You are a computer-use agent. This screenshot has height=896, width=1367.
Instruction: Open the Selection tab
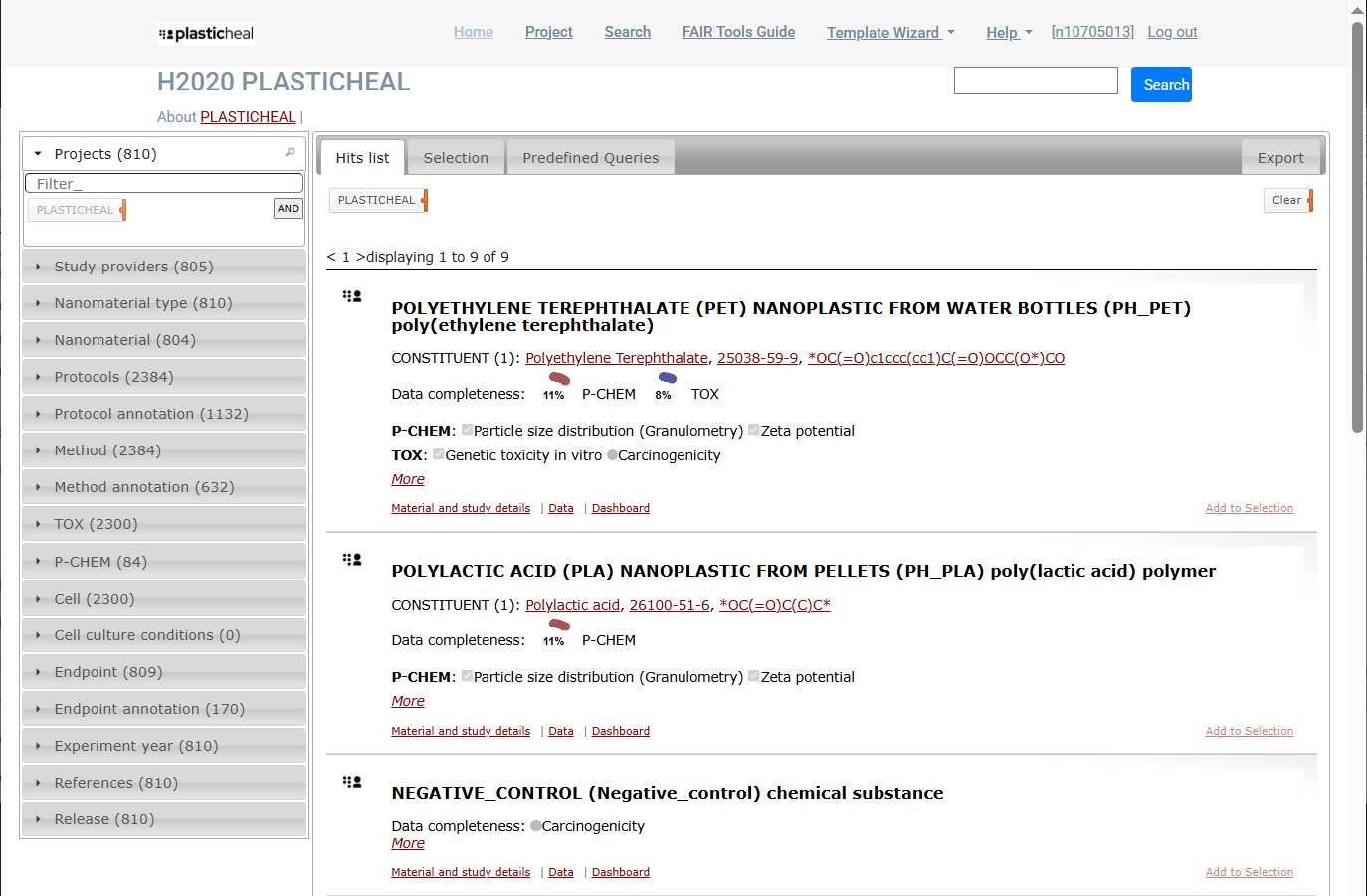[456, 158]
